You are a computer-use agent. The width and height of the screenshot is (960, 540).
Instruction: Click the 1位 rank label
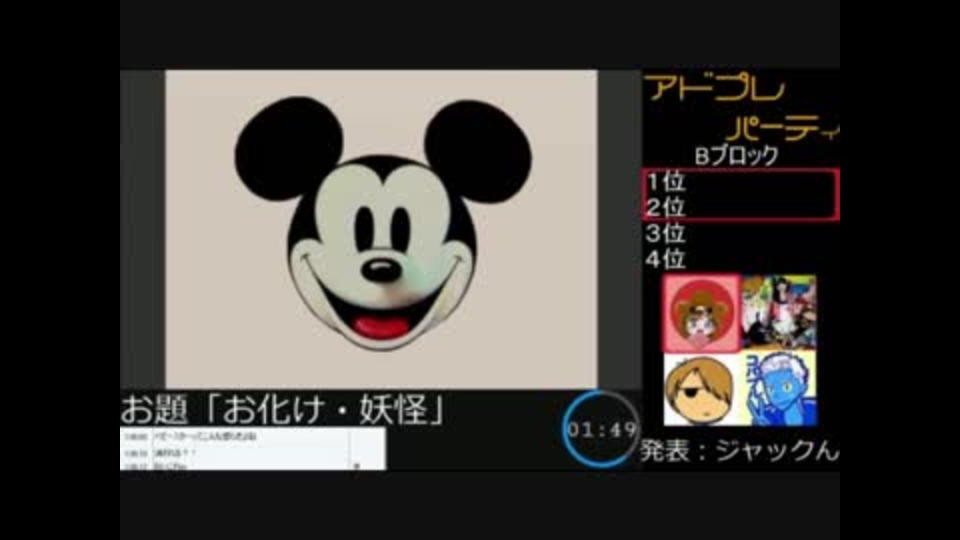[x=666, y=181]
